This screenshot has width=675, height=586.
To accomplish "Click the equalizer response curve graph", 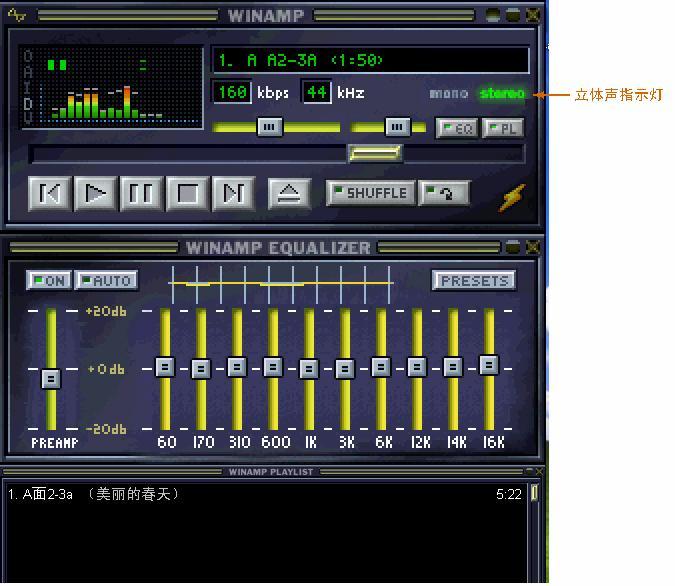I will 280,285.
